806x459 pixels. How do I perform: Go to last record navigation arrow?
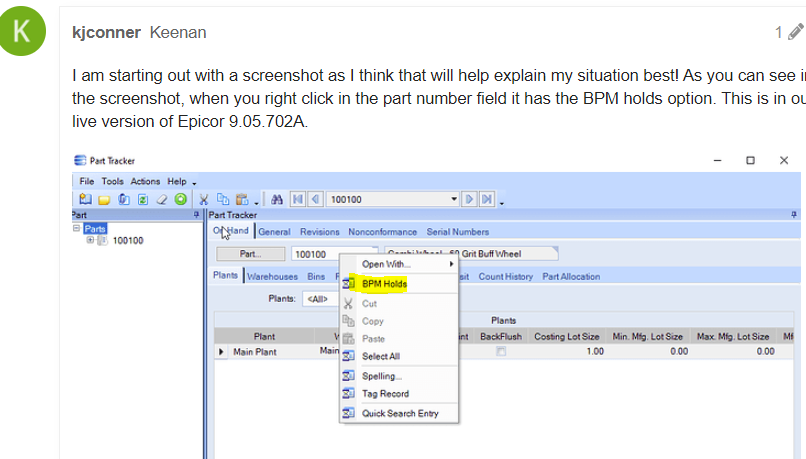[x=487, y=199]
